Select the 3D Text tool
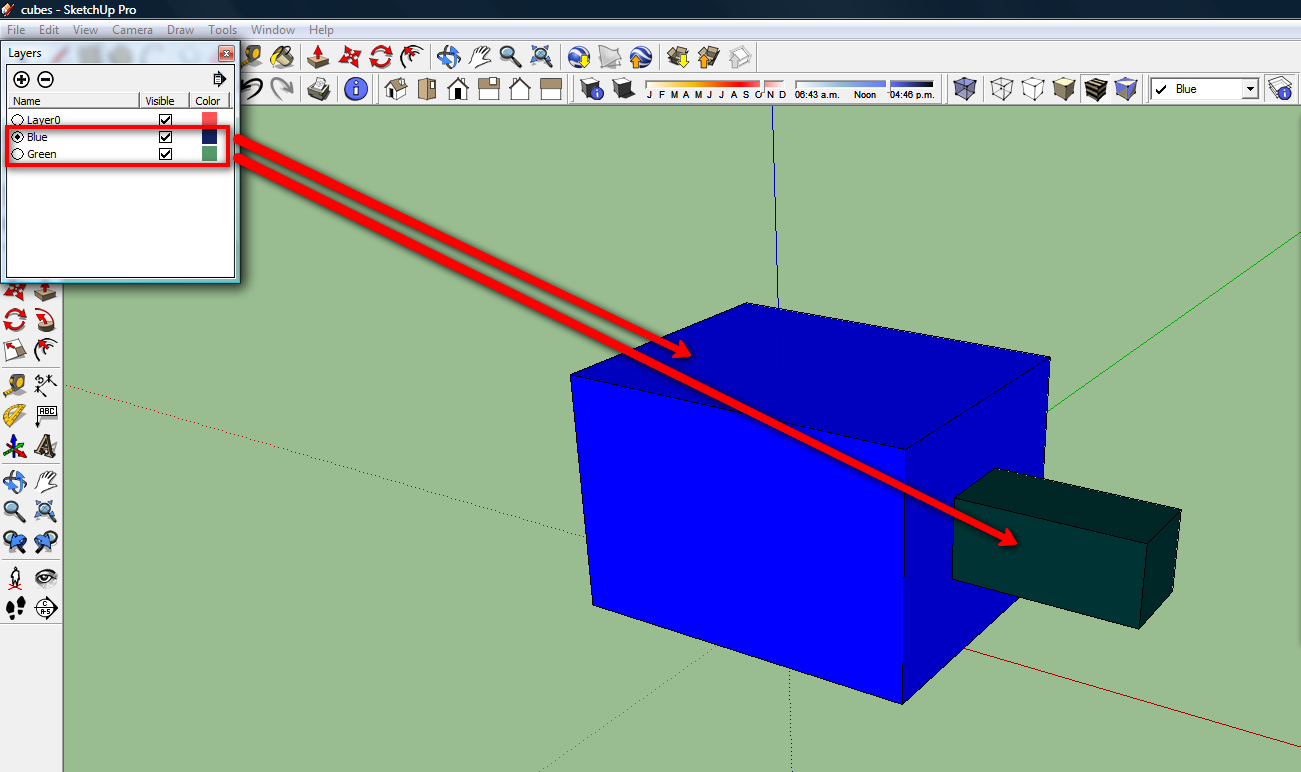The image size is (1301, 772). tap(45, 445)
